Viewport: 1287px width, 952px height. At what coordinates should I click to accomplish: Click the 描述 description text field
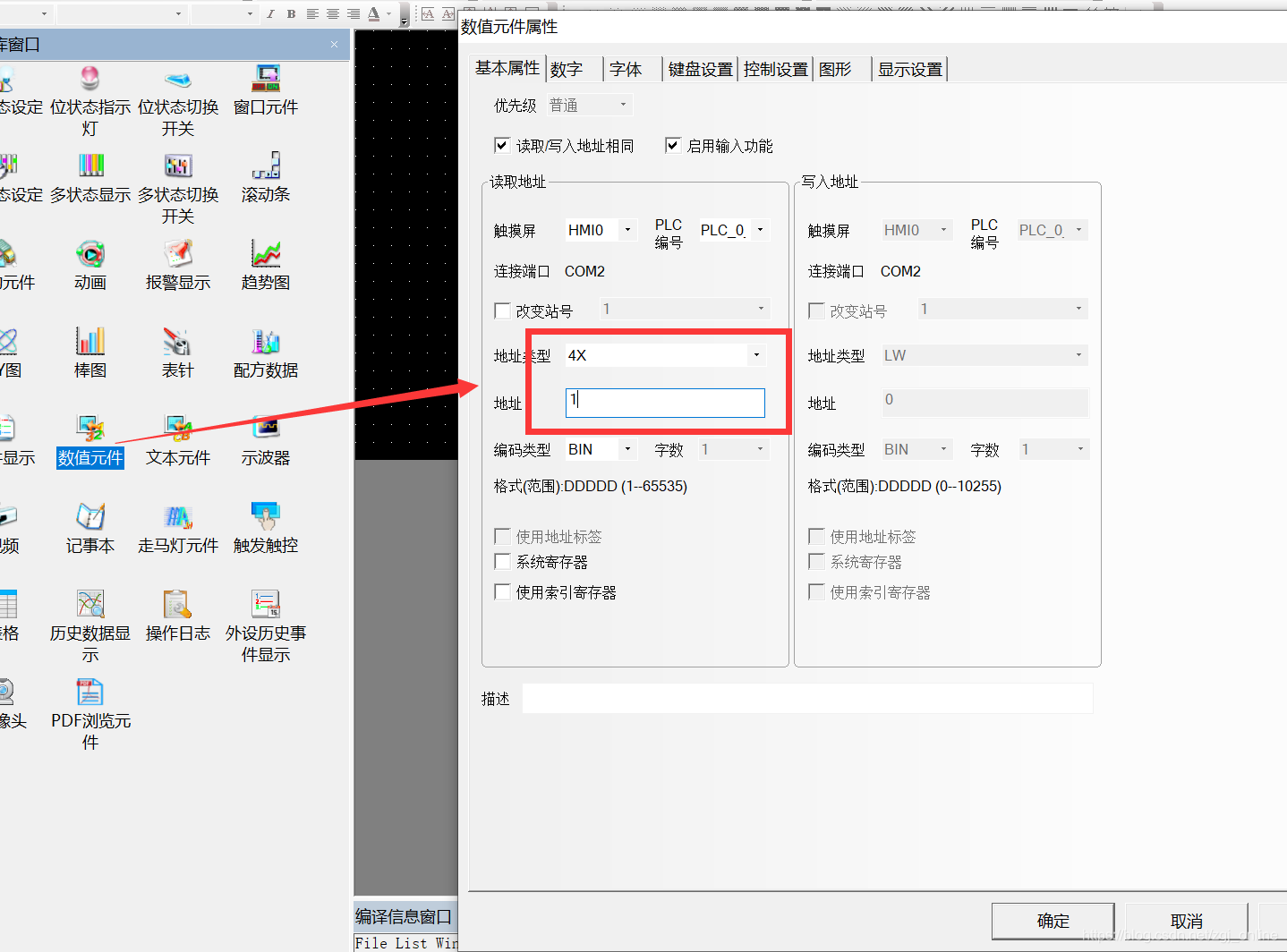coord(807,698)
